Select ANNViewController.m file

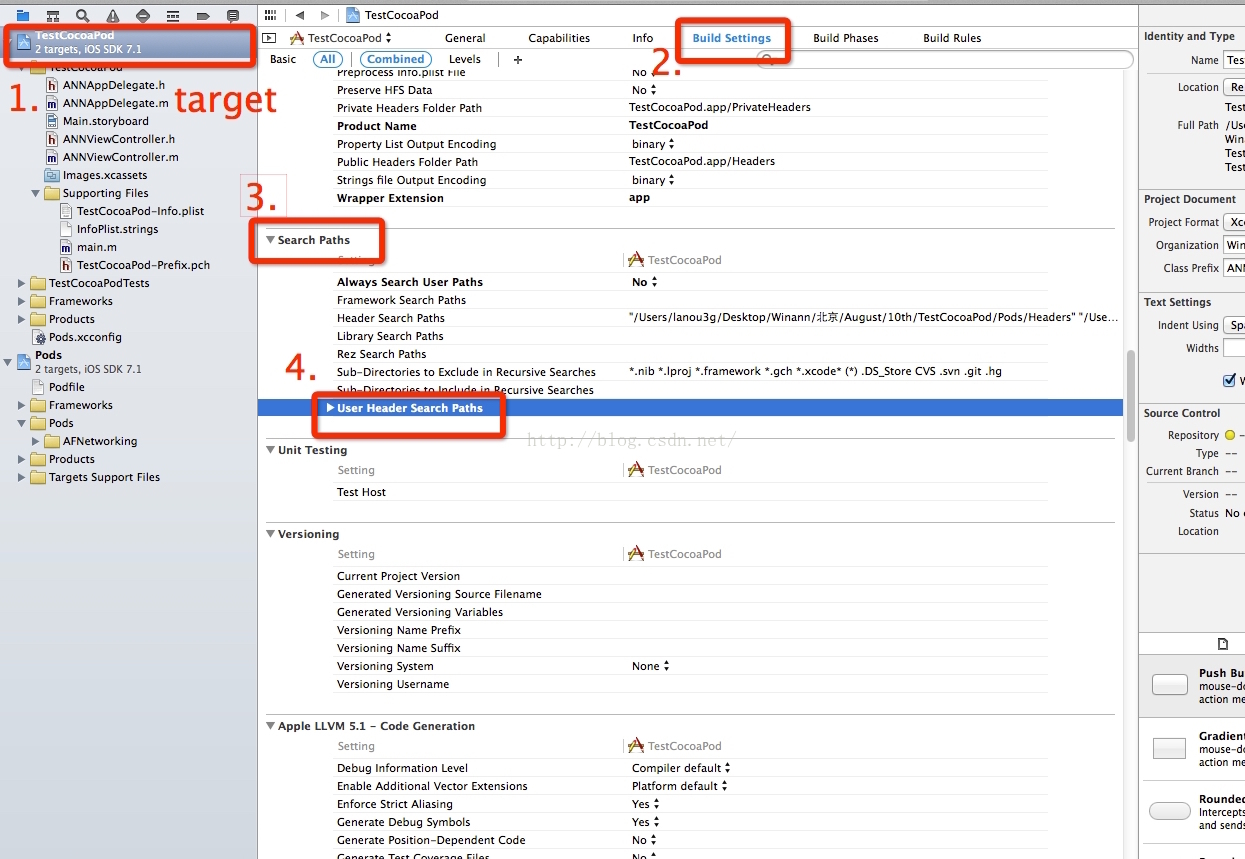121,157
